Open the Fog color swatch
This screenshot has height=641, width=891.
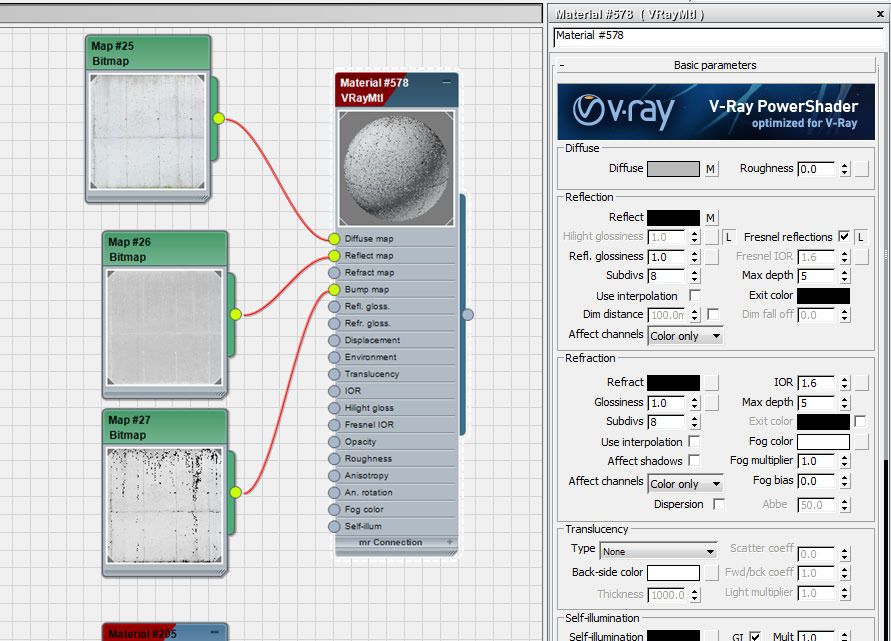pos(823,442)
